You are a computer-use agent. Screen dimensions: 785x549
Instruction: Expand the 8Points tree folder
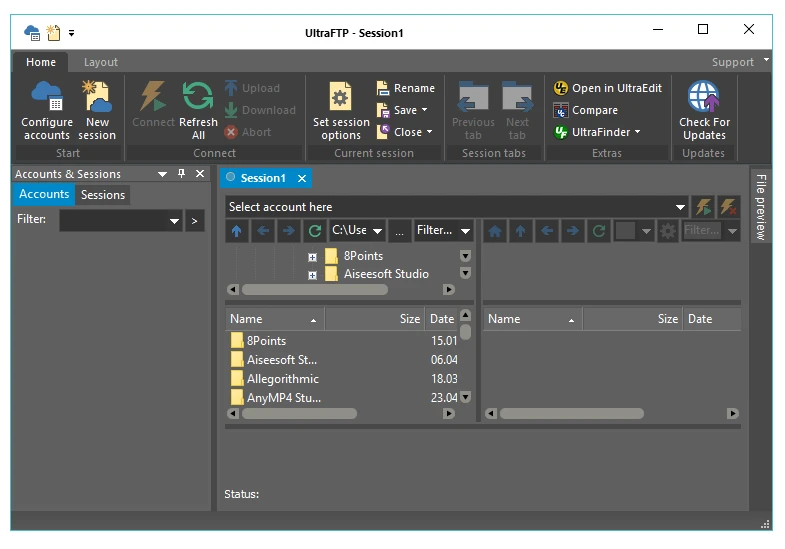click(312, 256)
